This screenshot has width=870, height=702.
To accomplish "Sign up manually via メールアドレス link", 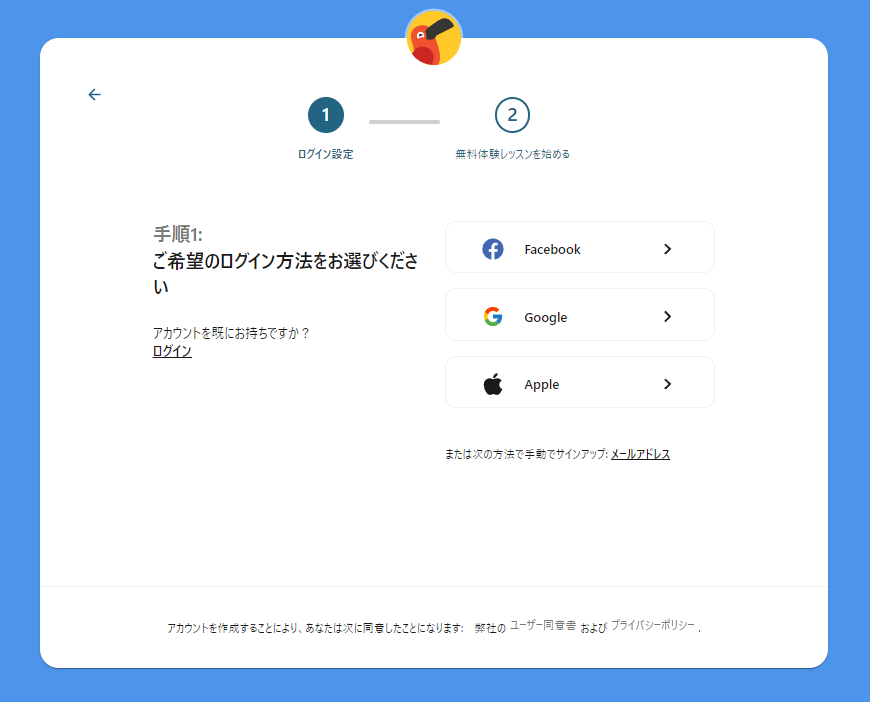I will tap(640, 454).
